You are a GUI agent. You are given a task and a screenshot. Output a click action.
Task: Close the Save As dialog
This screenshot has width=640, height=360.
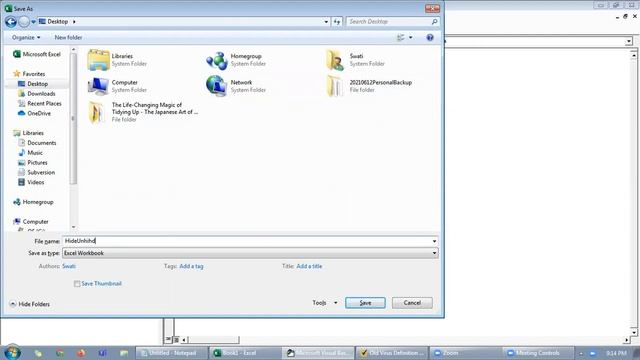pos(432,8)
